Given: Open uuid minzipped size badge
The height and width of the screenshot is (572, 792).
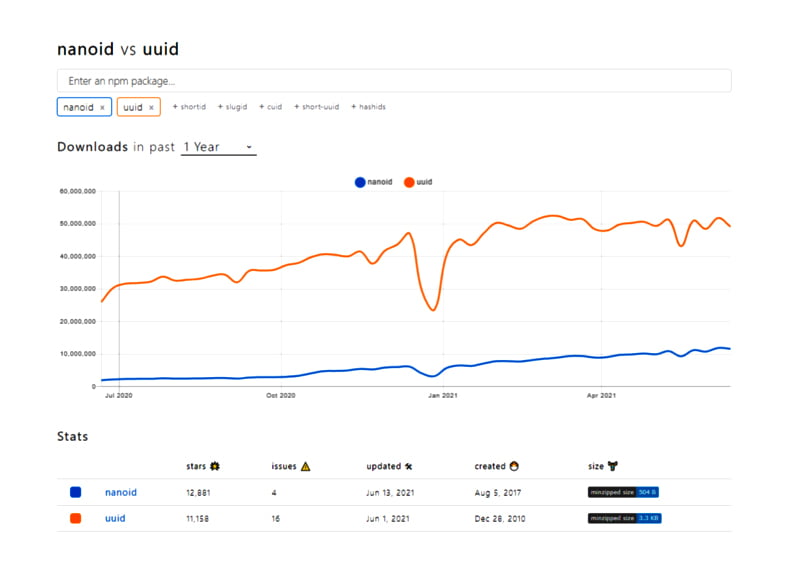Looking at the screenshot, I should click(624, 518).
